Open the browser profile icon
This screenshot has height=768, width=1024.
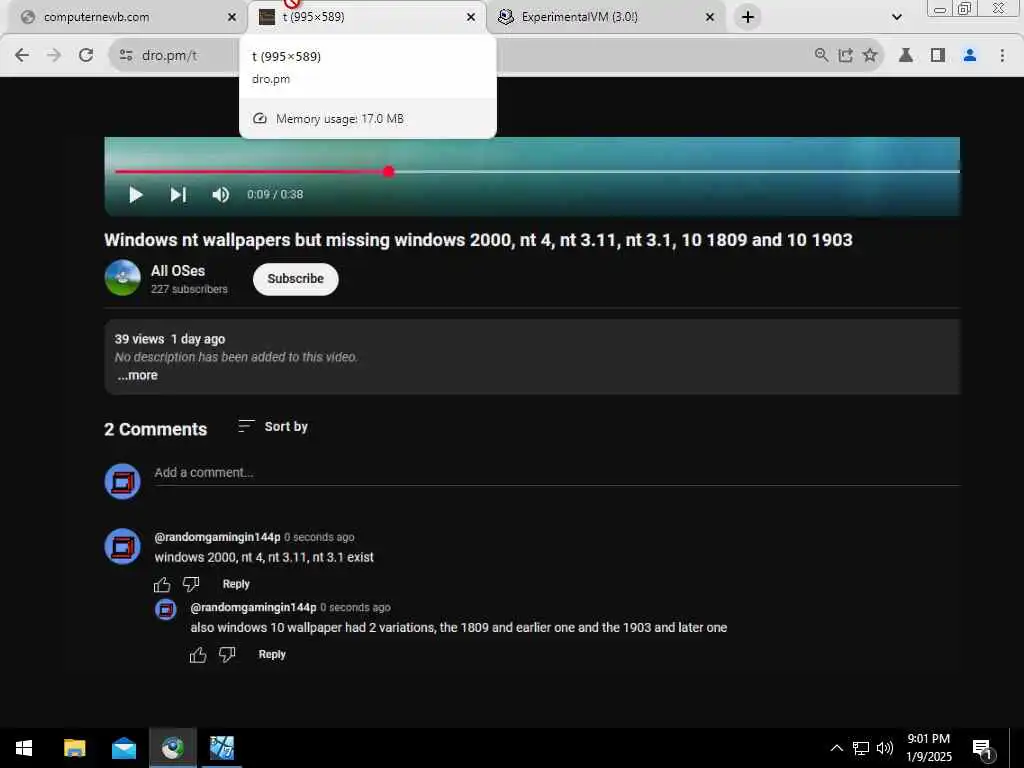pyautogui.click(x=970, y=55)
